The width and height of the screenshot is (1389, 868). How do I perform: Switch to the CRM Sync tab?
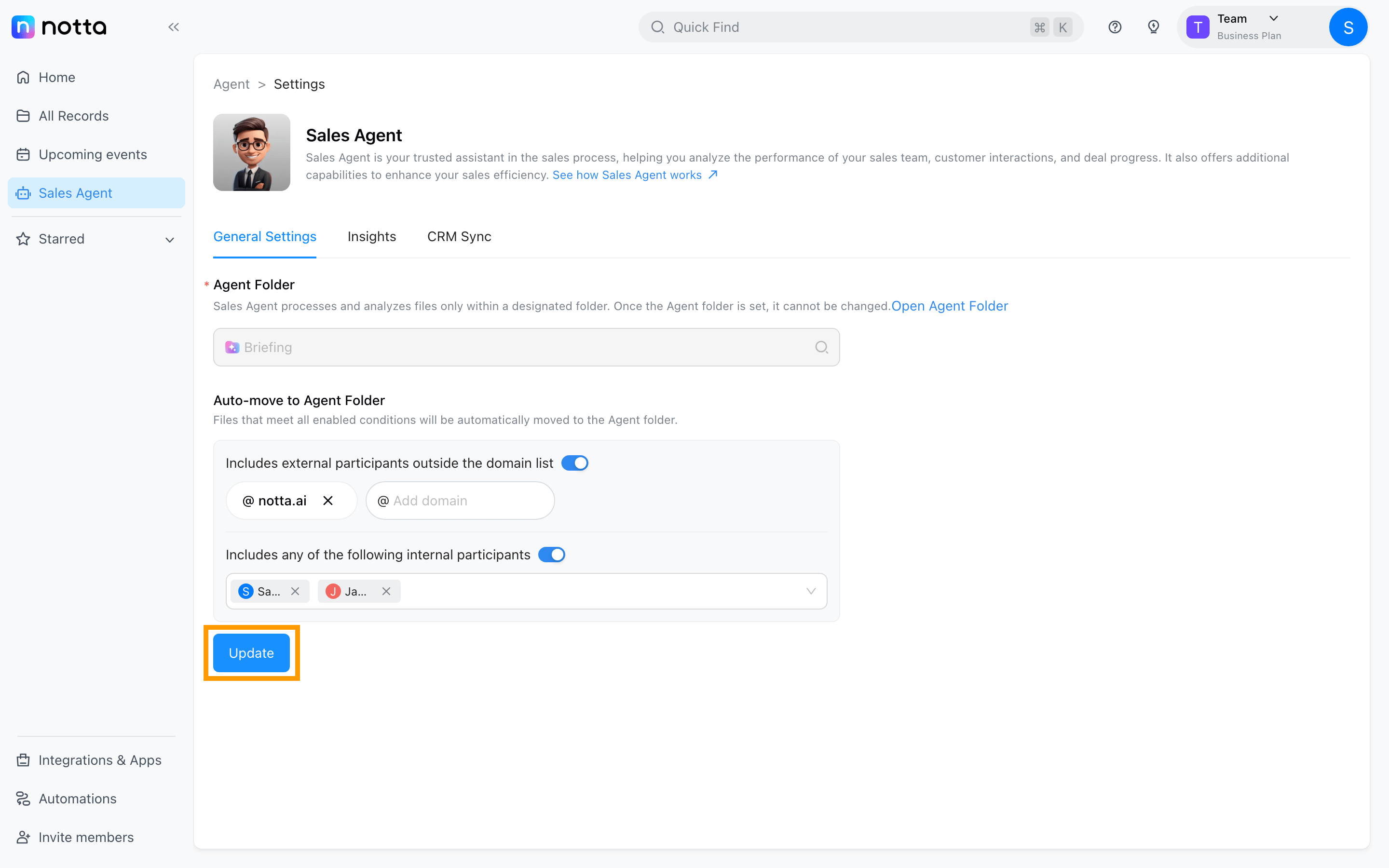click(459, 236)
